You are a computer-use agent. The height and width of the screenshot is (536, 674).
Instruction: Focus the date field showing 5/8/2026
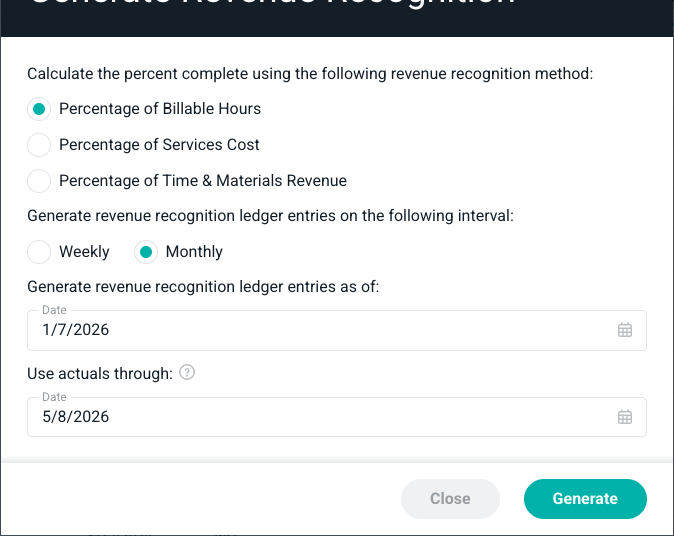337,417
